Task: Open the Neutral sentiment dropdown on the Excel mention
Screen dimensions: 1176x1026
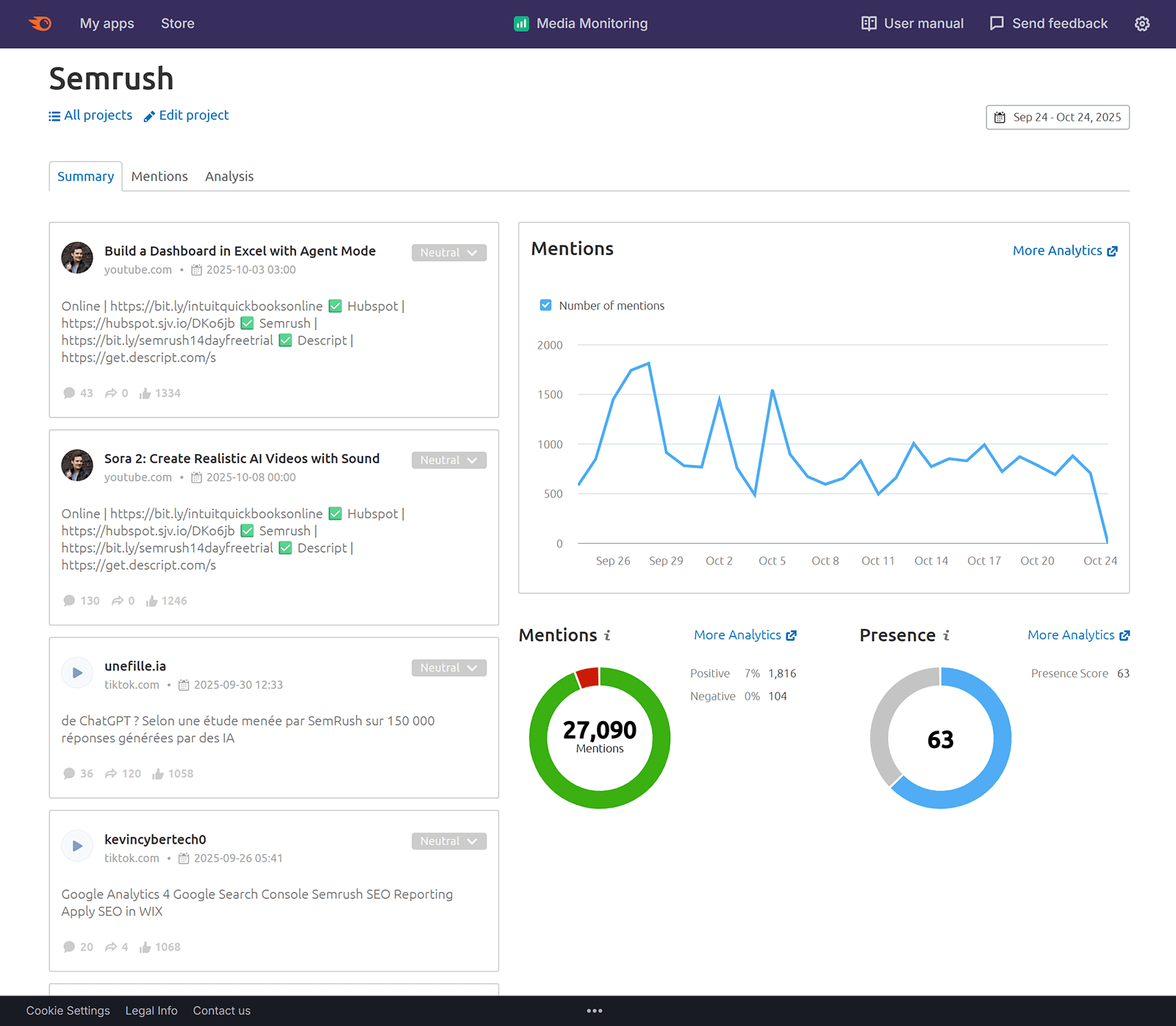Action: tap(449, 252)
